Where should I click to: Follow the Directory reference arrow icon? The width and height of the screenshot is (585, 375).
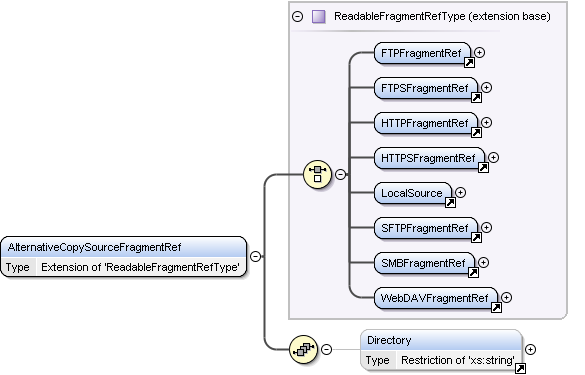coord(520,368)
